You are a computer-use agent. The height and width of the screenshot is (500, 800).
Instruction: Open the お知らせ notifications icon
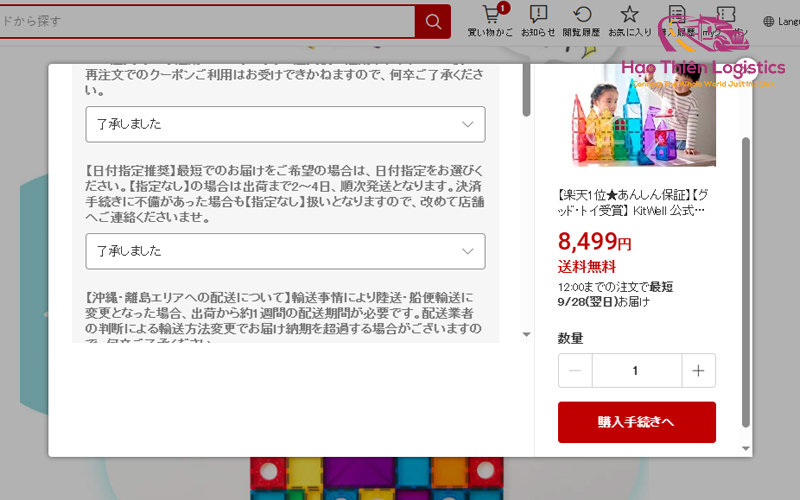[x=538, y=14]
